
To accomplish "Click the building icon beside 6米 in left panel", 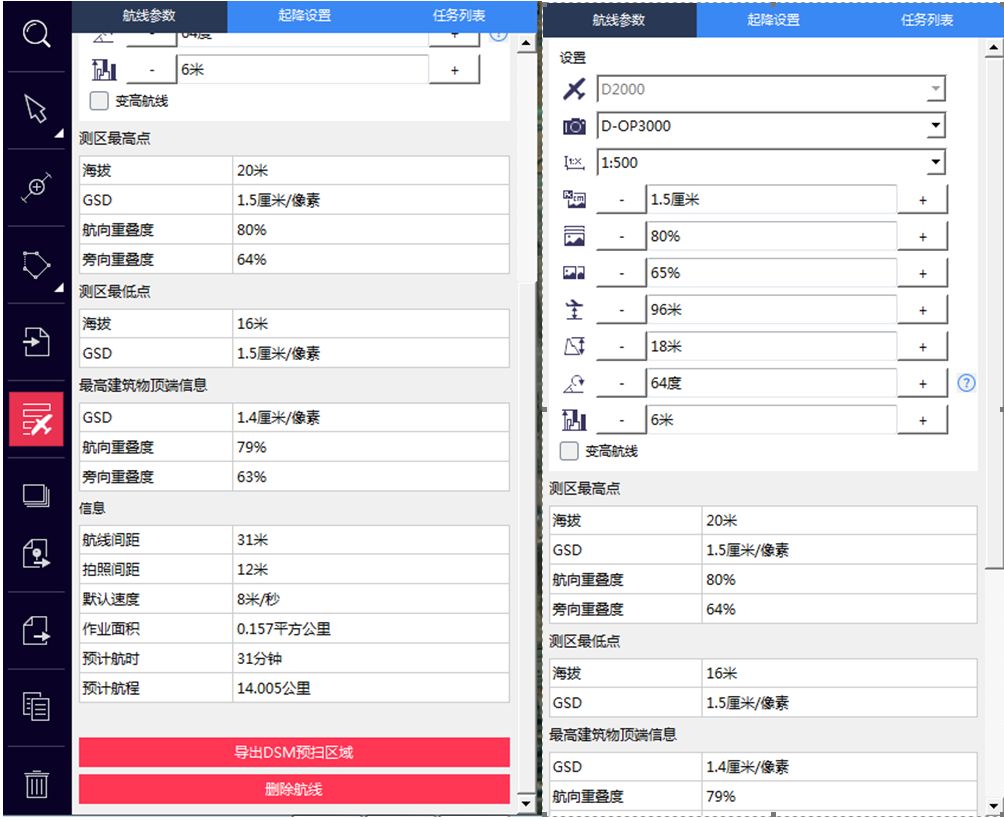I will (x=104, y=70).
